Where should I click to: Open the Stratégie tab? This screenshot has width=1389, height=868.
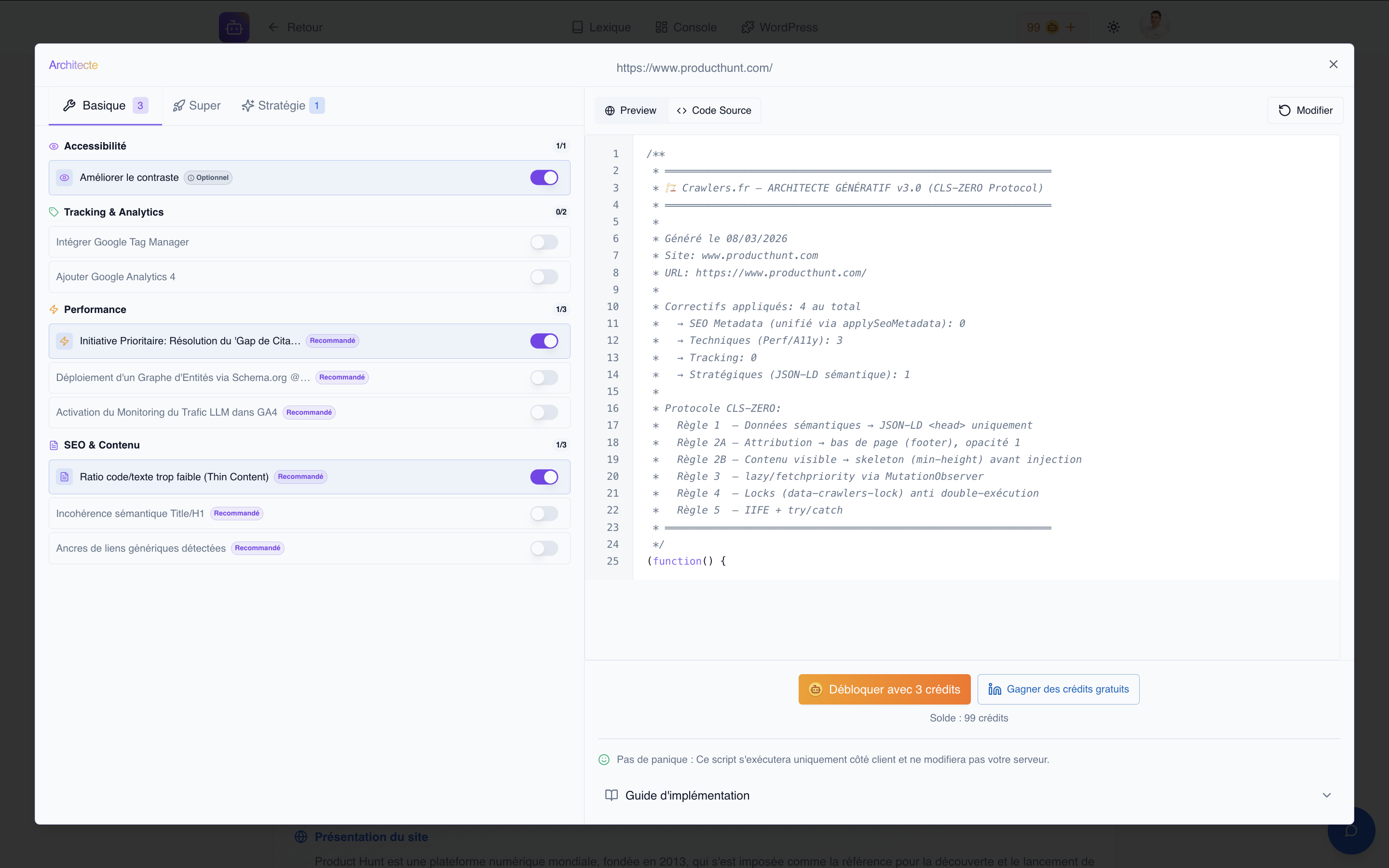282,106
